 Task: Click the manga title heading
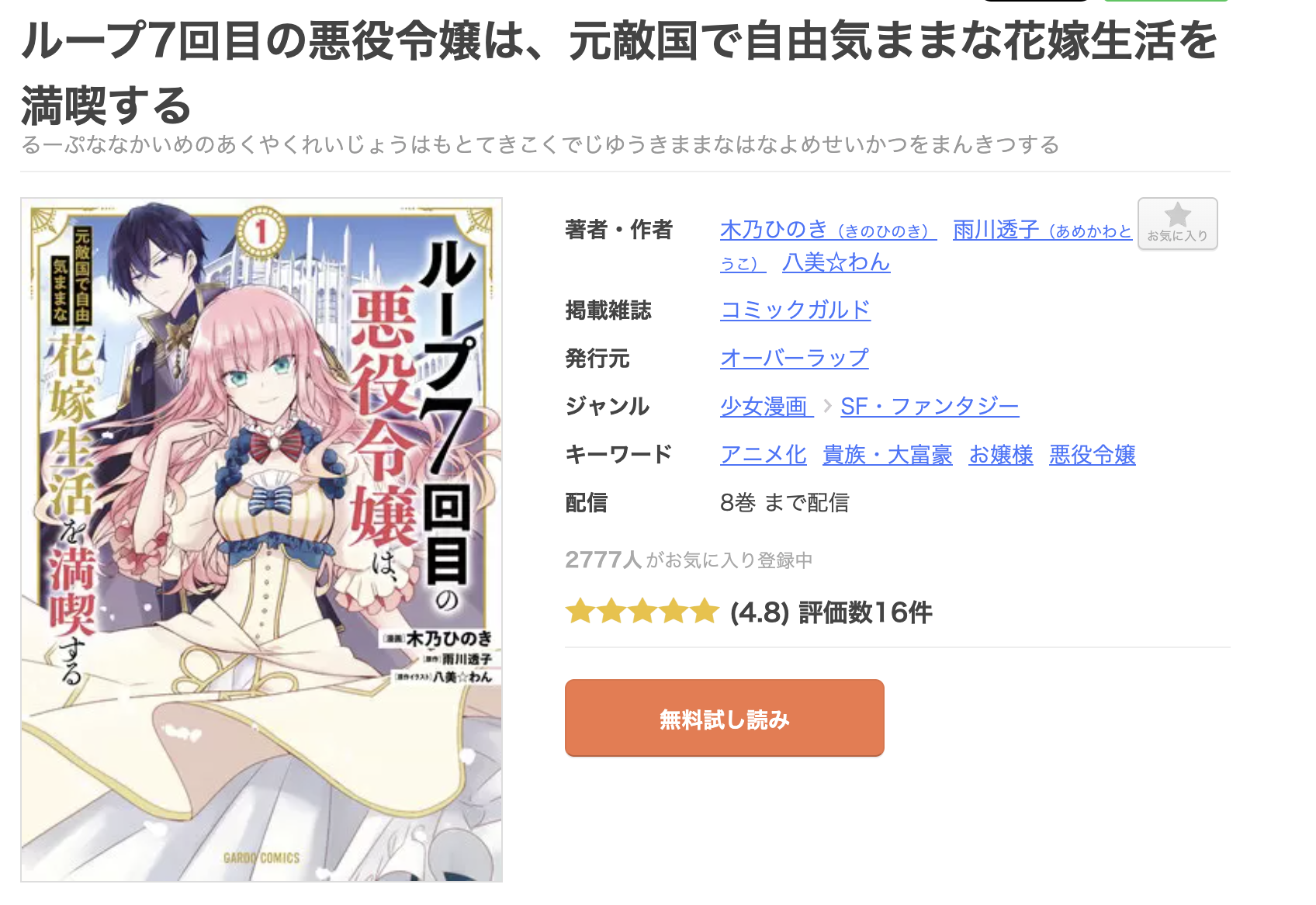[619, 73]
